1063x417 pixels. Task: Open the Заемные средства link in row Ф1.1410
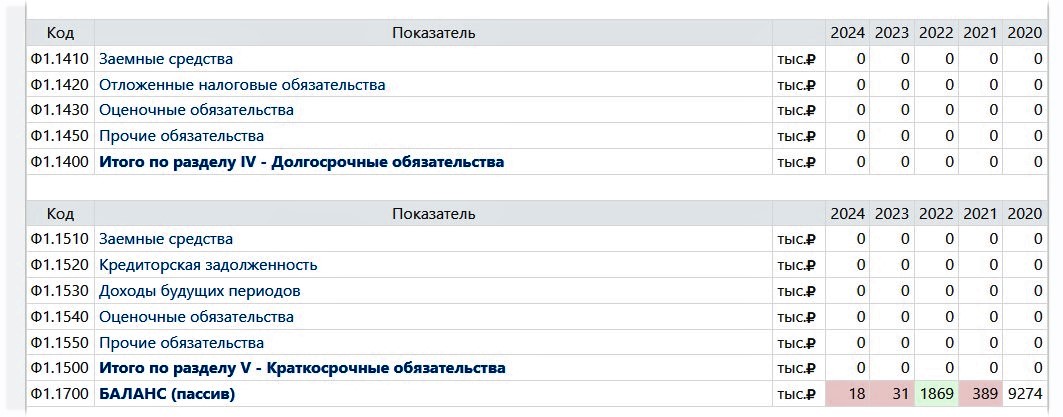point(166,59)
